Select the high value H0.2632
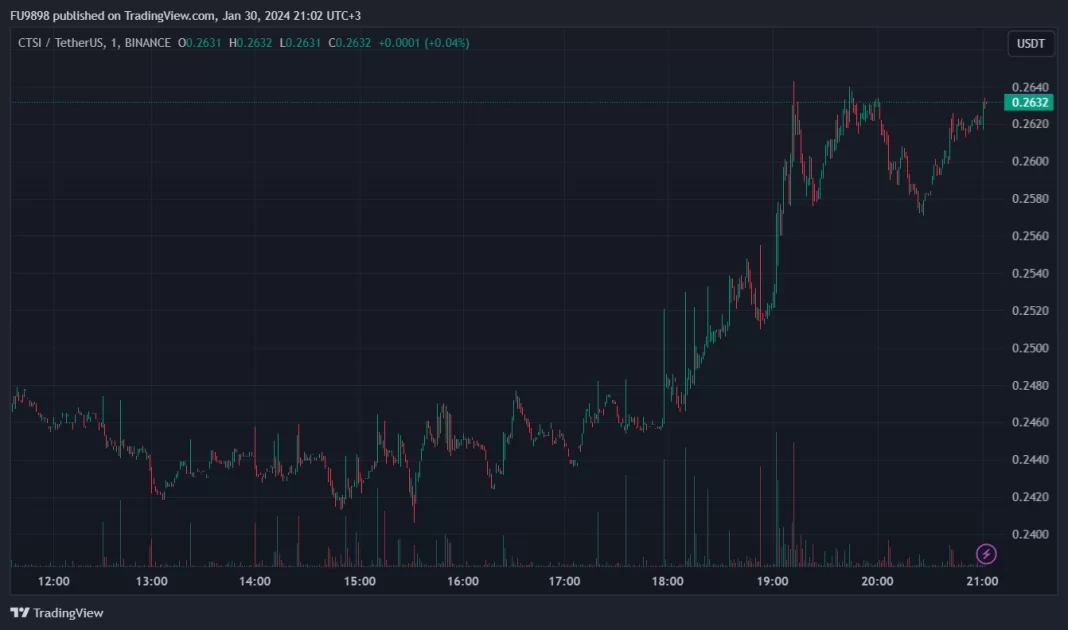The image size is (1068, 630). tap(253, 43)
